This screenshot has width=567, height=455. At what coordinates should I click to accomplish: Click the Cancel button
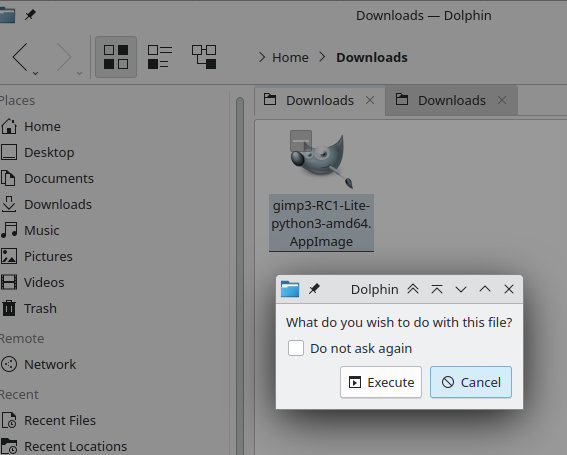(471, 382)
